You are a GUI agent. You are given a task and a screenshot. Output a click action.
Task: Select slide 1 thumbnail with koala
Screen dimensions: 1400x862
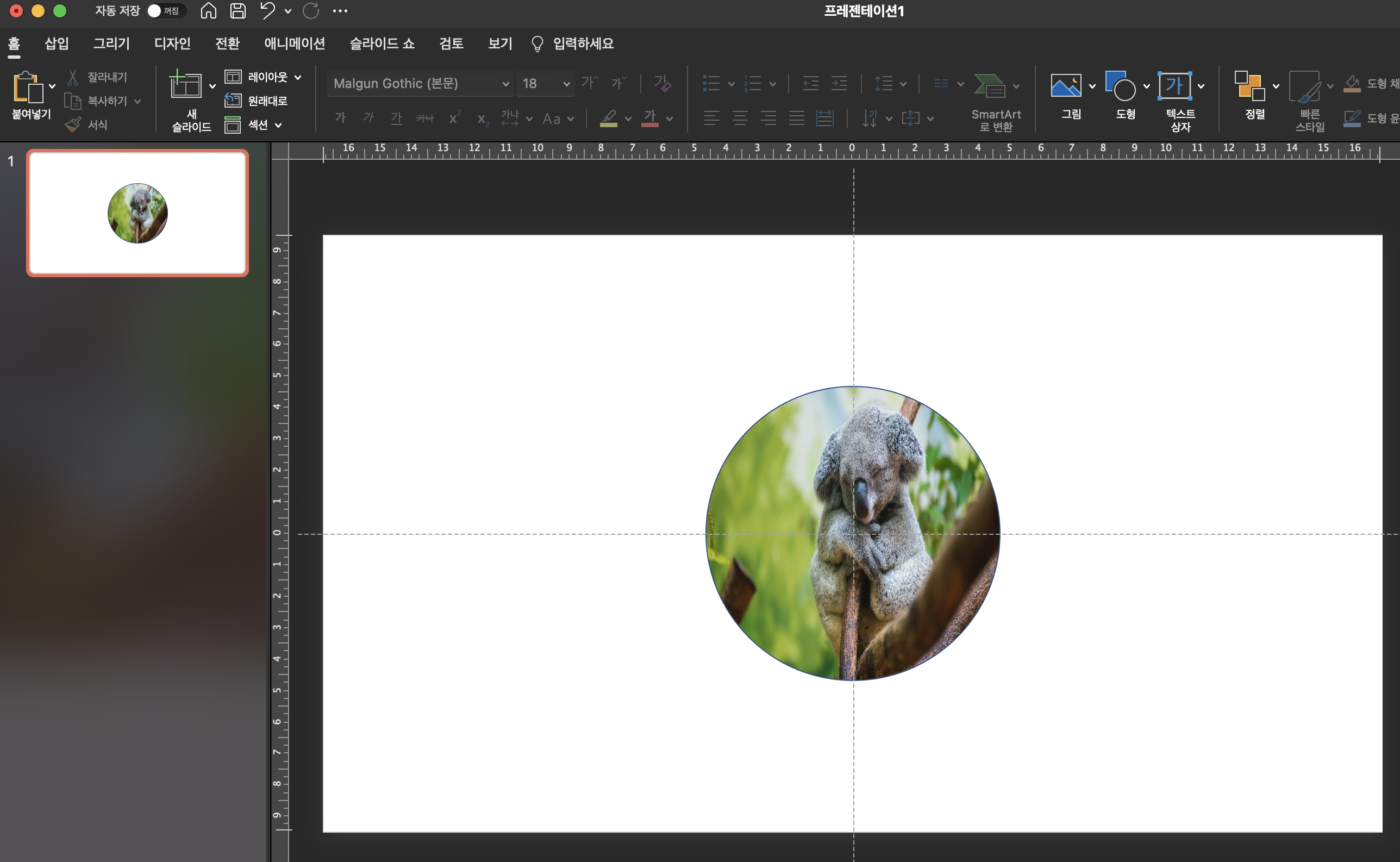click(137, 213)
